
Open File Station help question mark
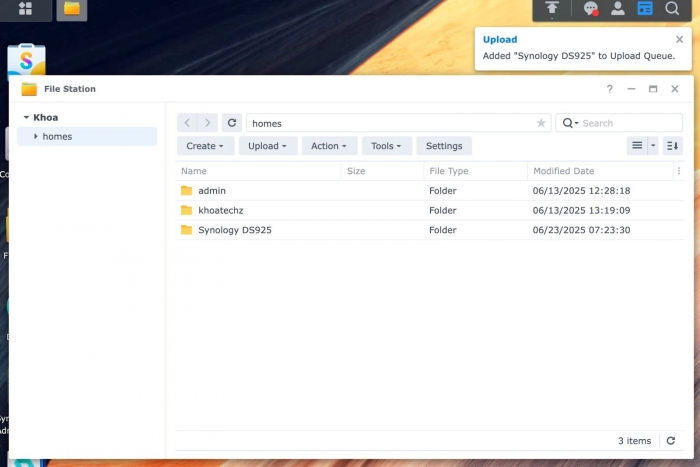(x=609, y=89)
